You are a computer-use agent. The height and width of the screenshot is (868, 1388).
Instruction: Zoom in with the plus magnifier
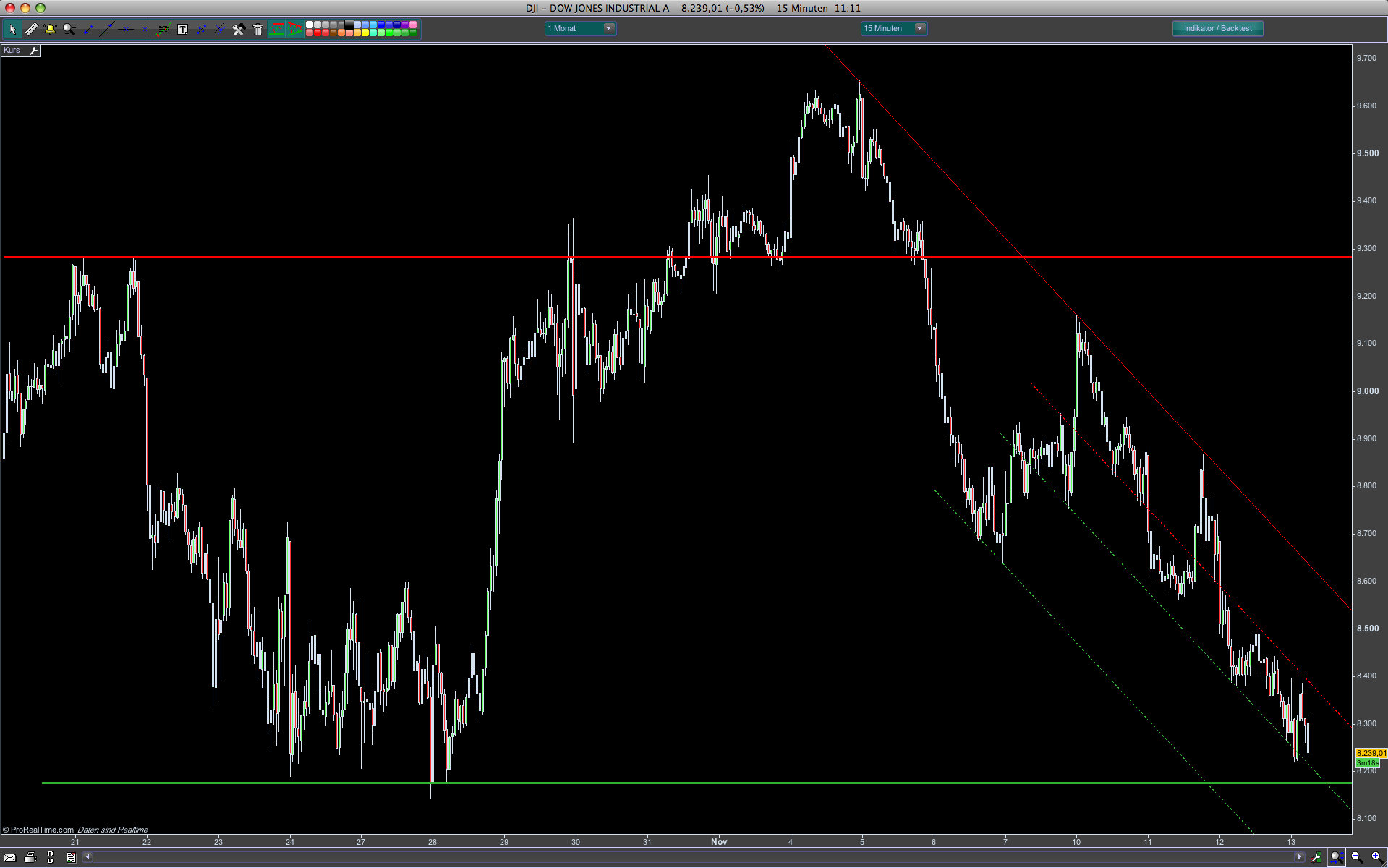pyautogui.click(x=1376, y=857)
